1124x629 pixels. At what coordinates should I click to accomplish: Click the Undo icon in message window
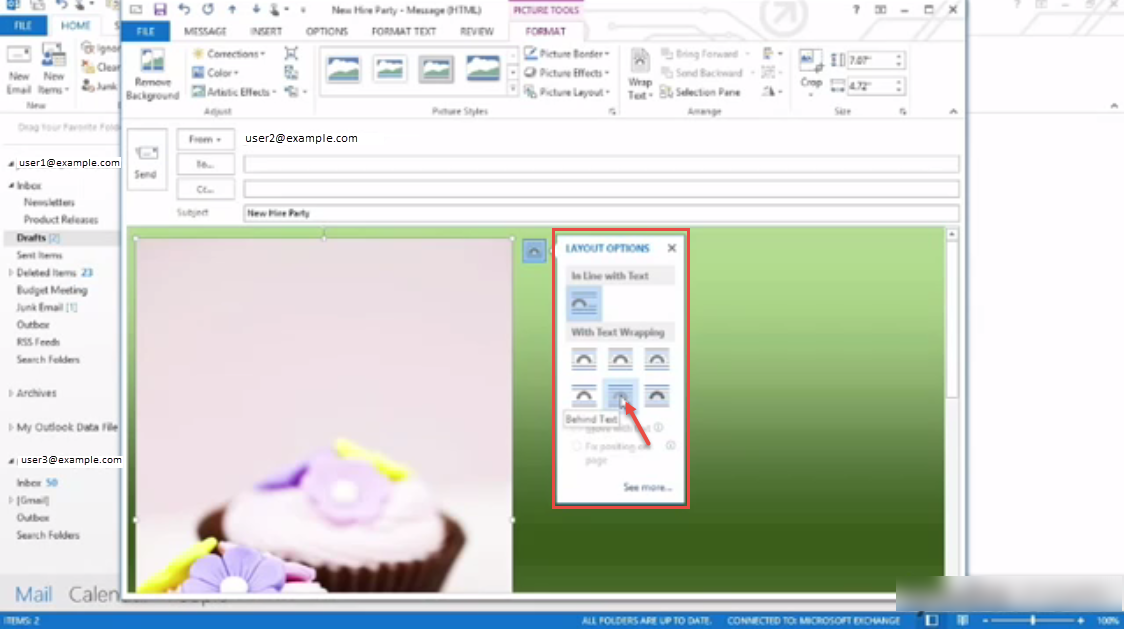(x=184, y=9)
